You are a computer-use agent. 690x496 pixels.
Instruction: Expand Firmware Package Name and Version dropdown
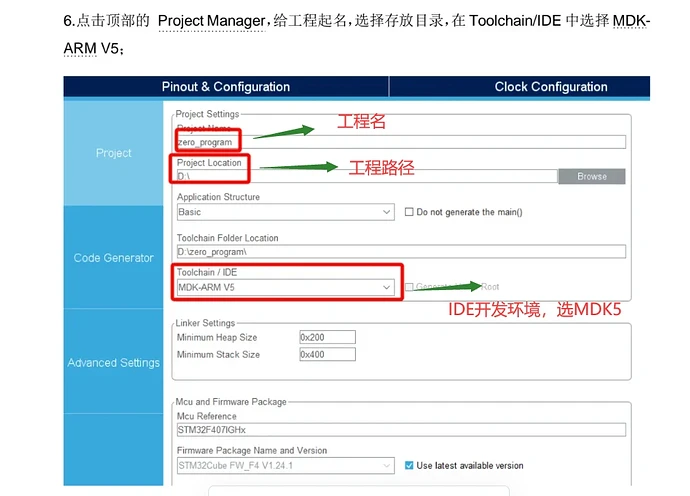click(x=285, y=466)
